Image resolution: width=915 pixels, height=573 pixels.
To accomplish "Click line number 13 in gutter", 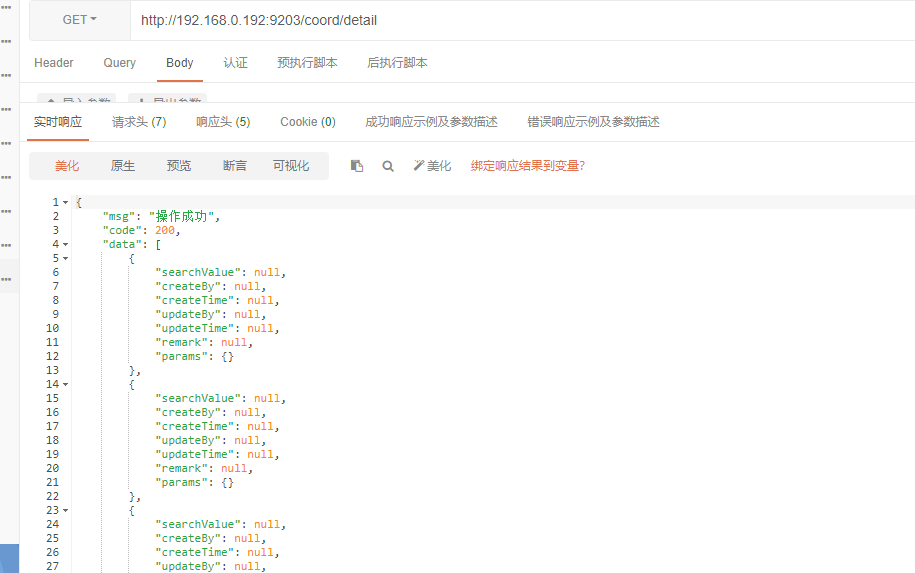I will 53,371.
